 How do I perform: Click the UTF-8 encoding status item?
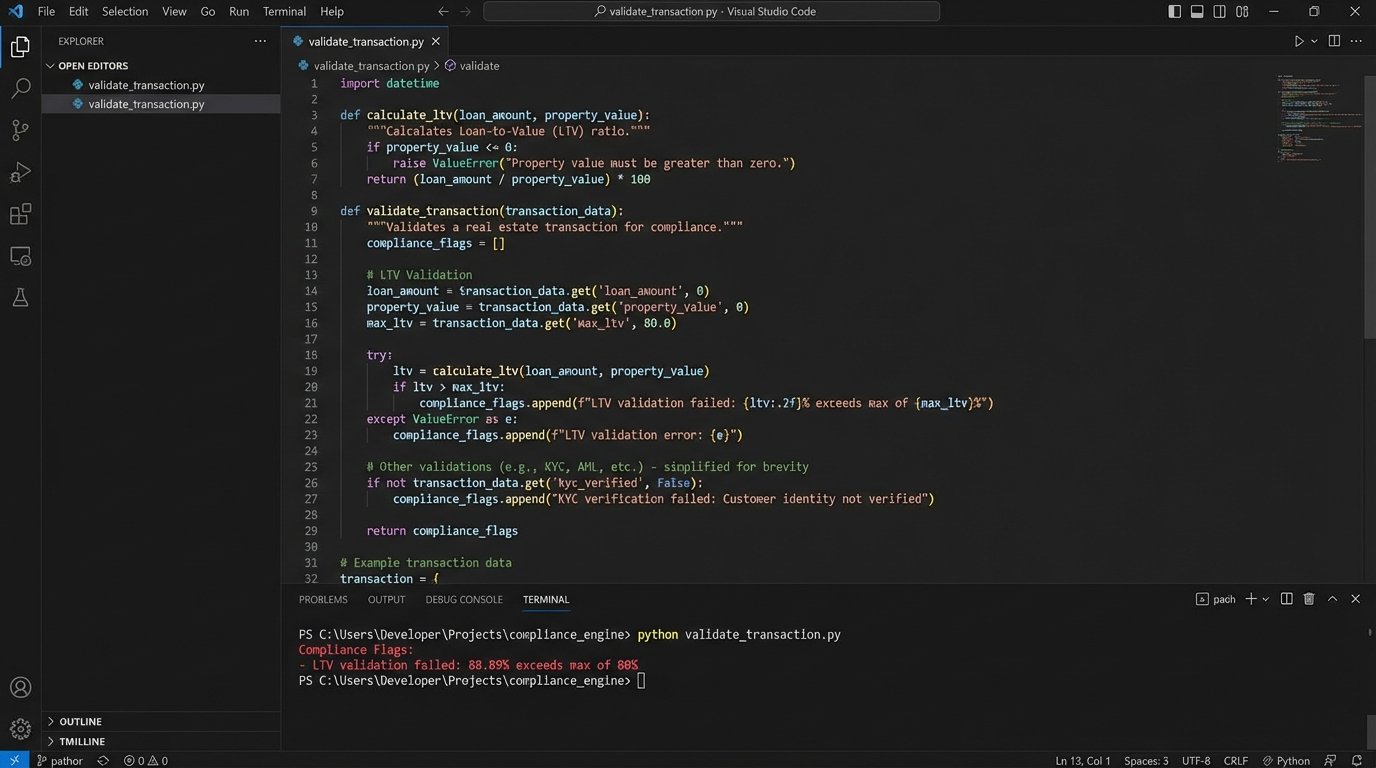tap(1196, 761)
